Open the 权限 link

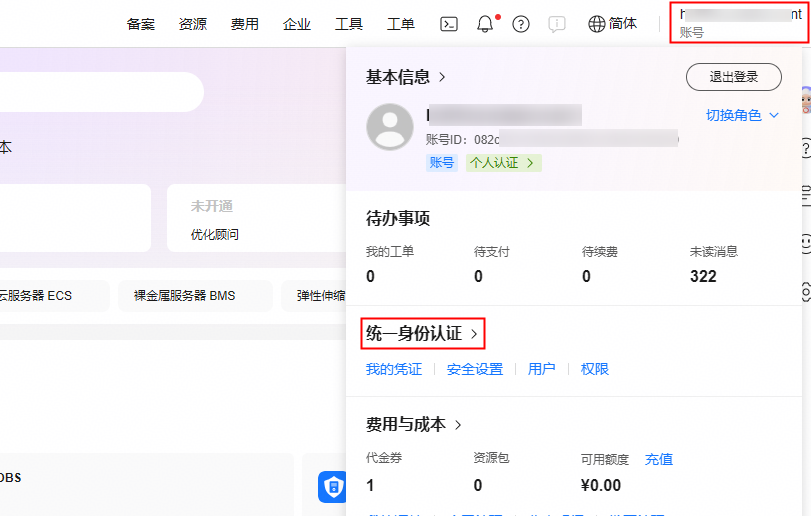(595, 369)
